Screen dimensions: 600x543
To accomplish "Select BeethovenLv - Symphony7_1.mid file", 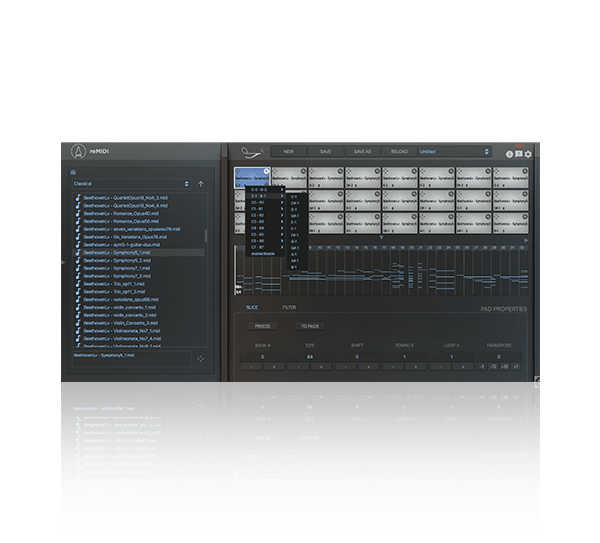I will pos(116,268).
